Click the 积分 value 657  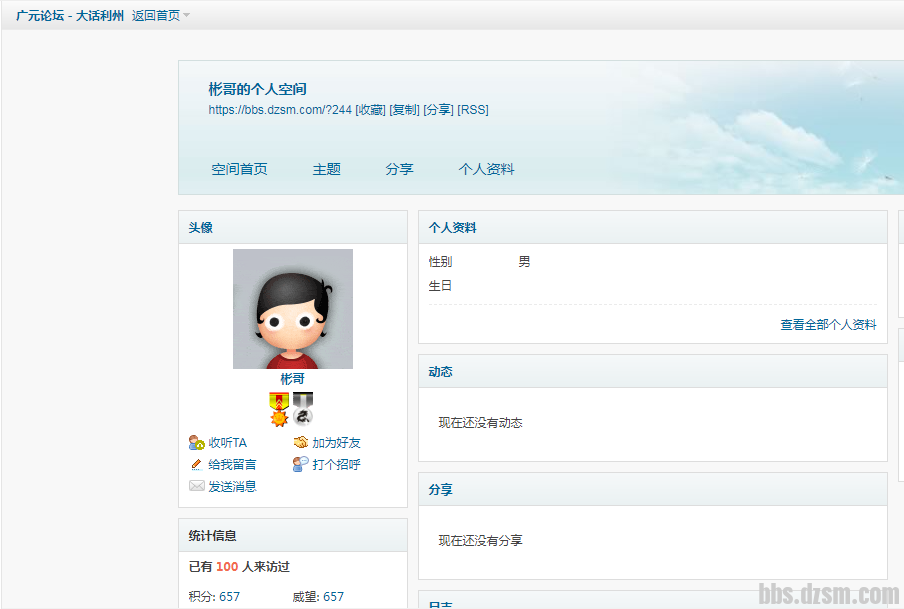coord(230,597)
